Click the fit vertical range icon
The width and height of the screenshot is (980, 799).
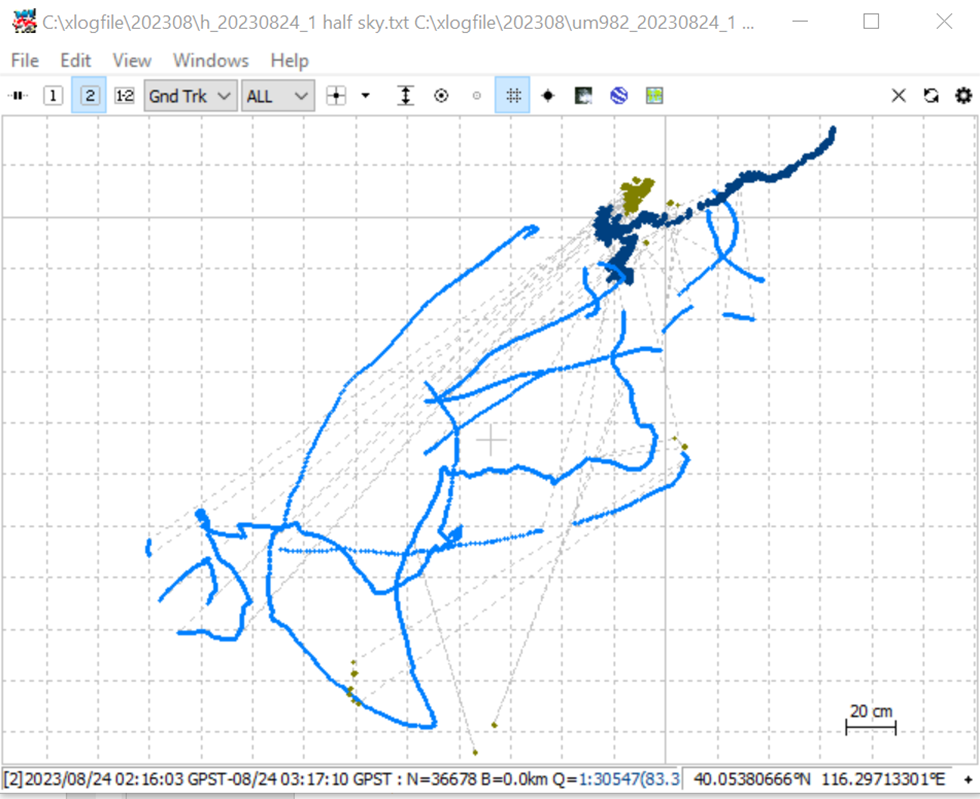click(x=406, y=96)
